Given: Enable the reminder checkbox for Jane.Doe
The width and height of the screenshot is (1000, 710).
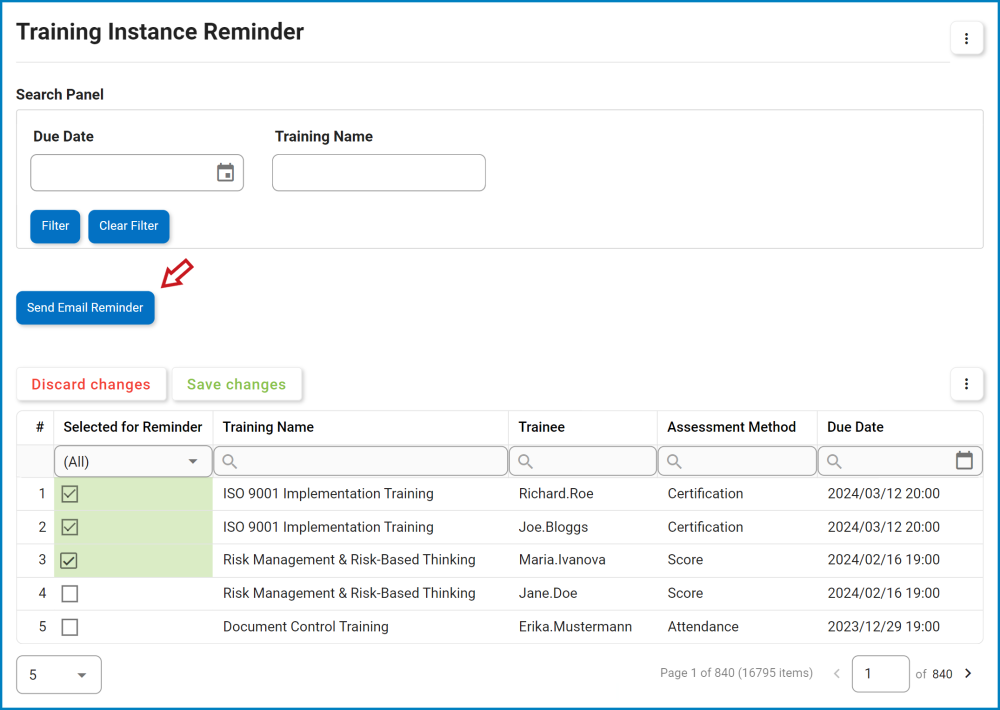Looking at the screenshot, I should pyautogui.click(x=69, y=593).
